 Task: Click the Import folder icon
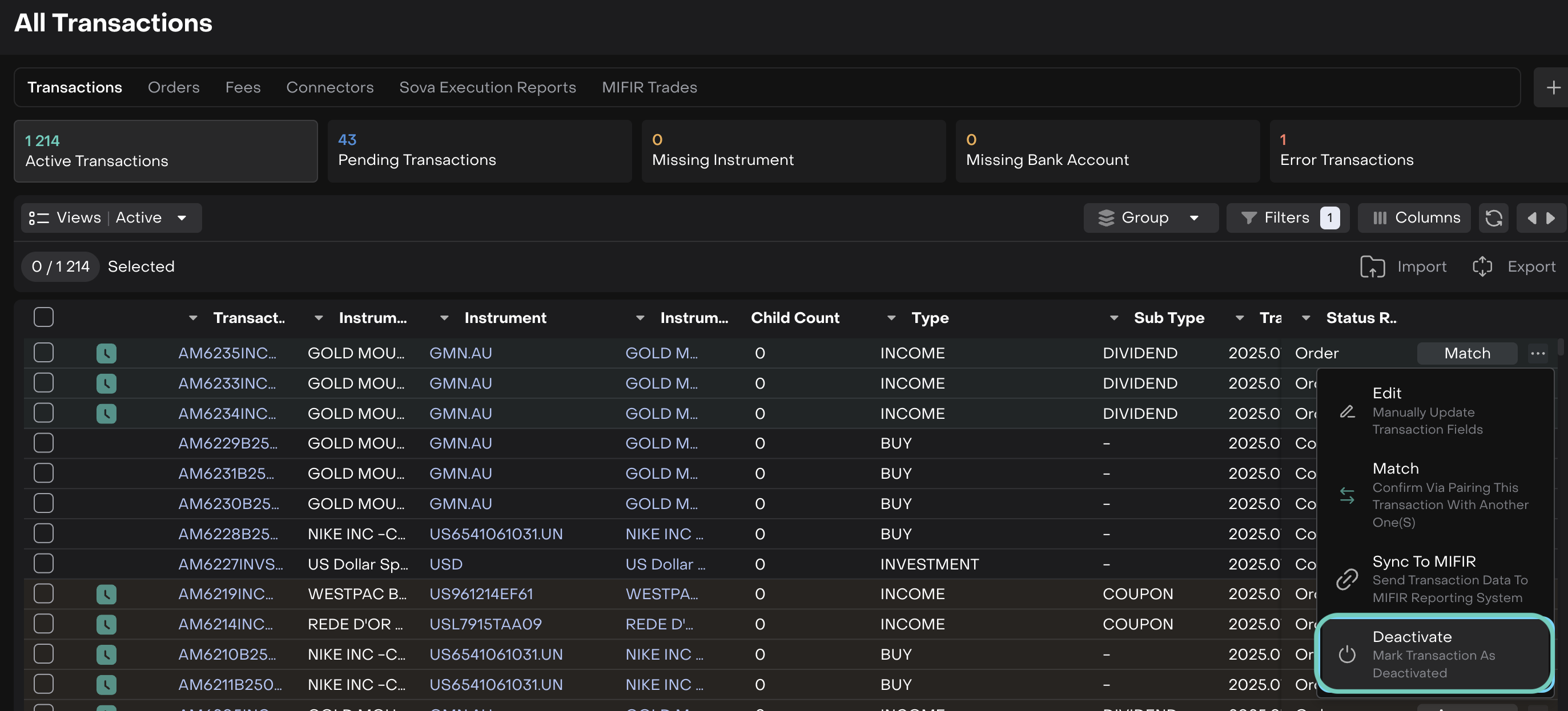[1372, 266]
